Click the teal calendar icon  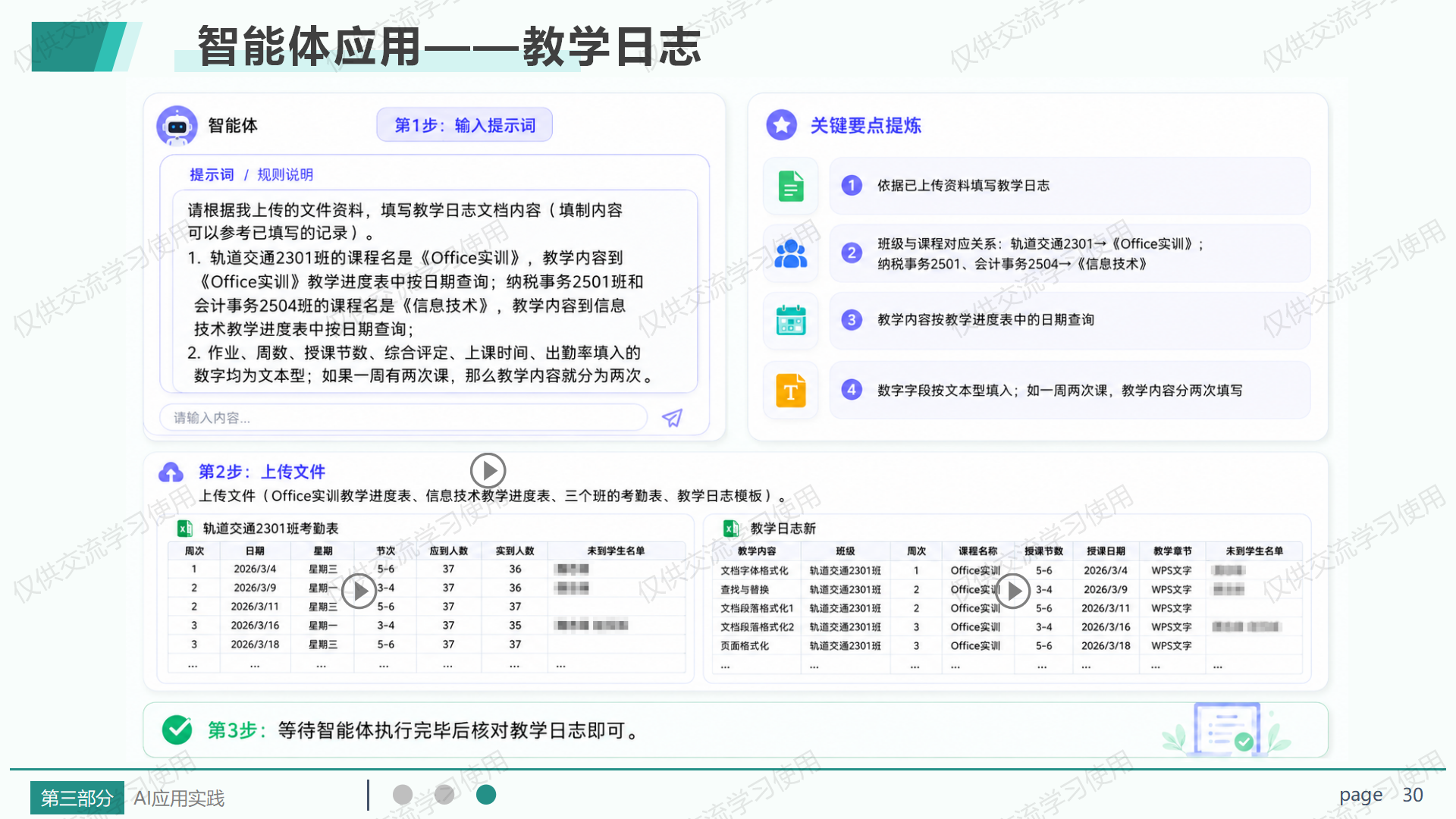791,320
